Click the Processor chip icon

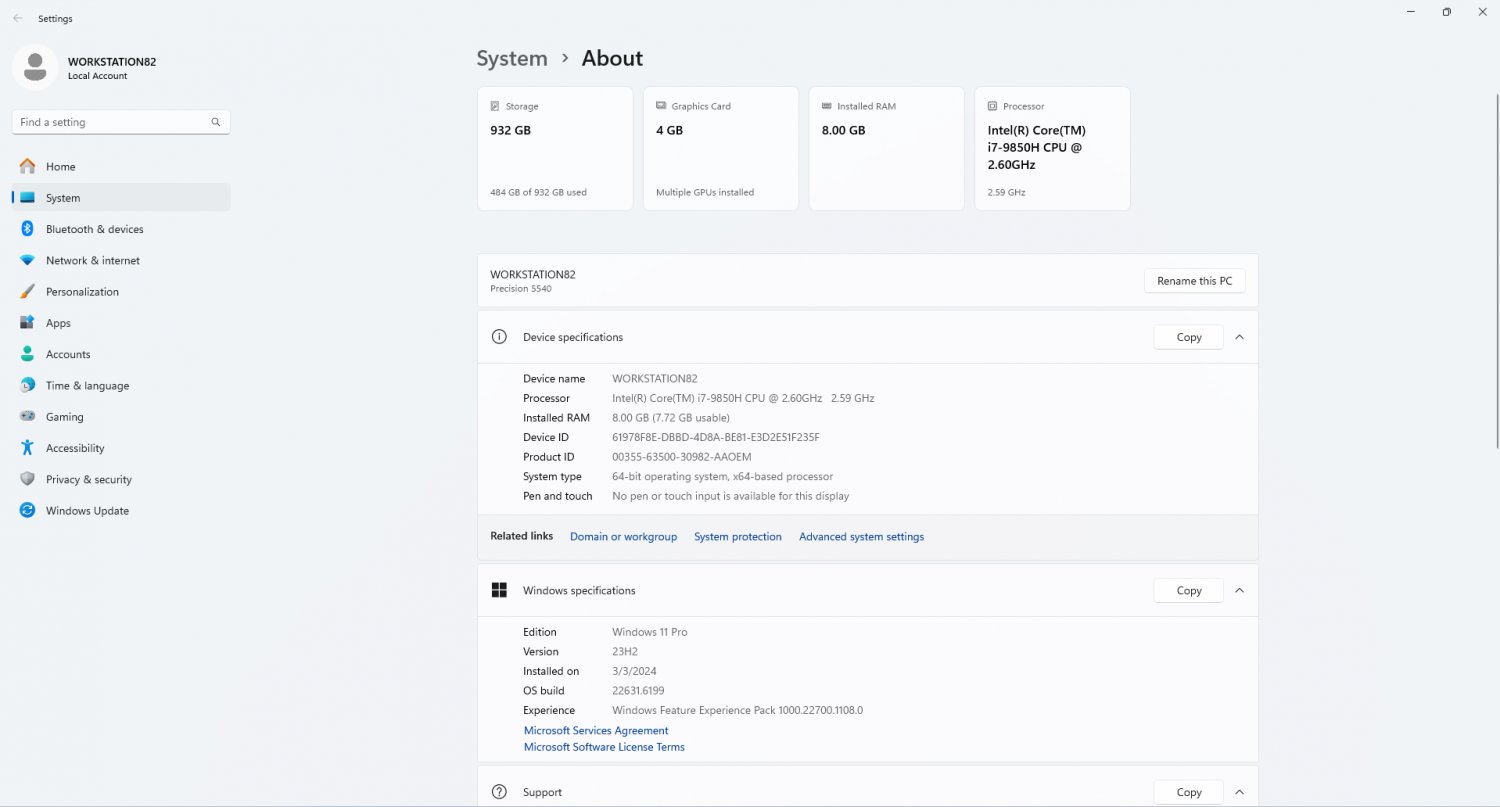point(992,106)
